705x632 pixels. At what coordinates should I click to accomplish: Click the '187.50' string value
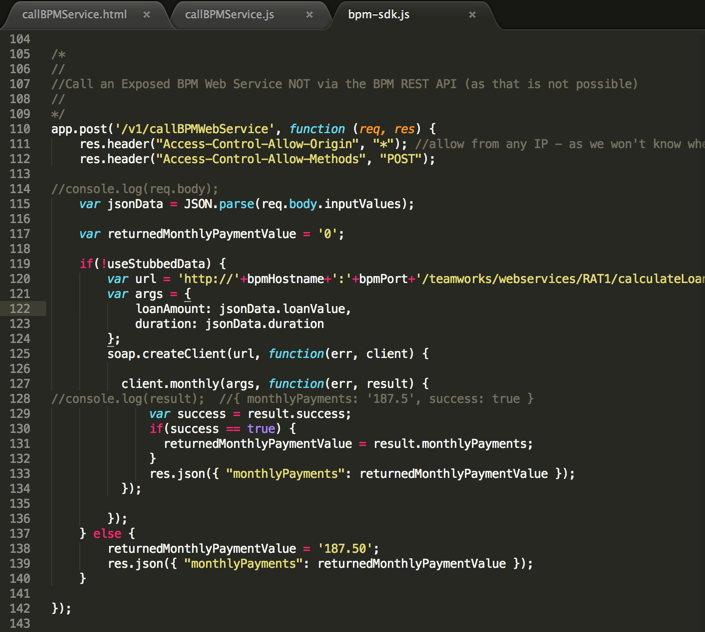tap(345, 548)
